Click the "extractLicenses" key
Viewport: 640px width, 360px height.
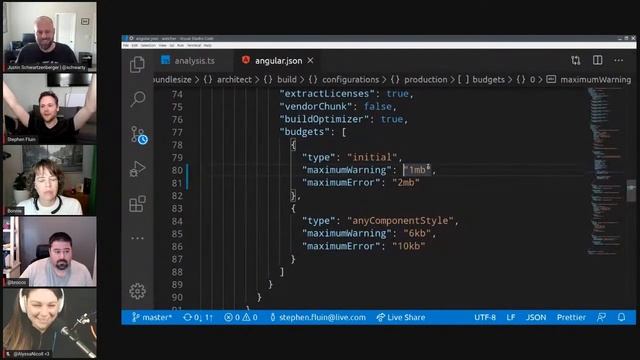(327, 94)
